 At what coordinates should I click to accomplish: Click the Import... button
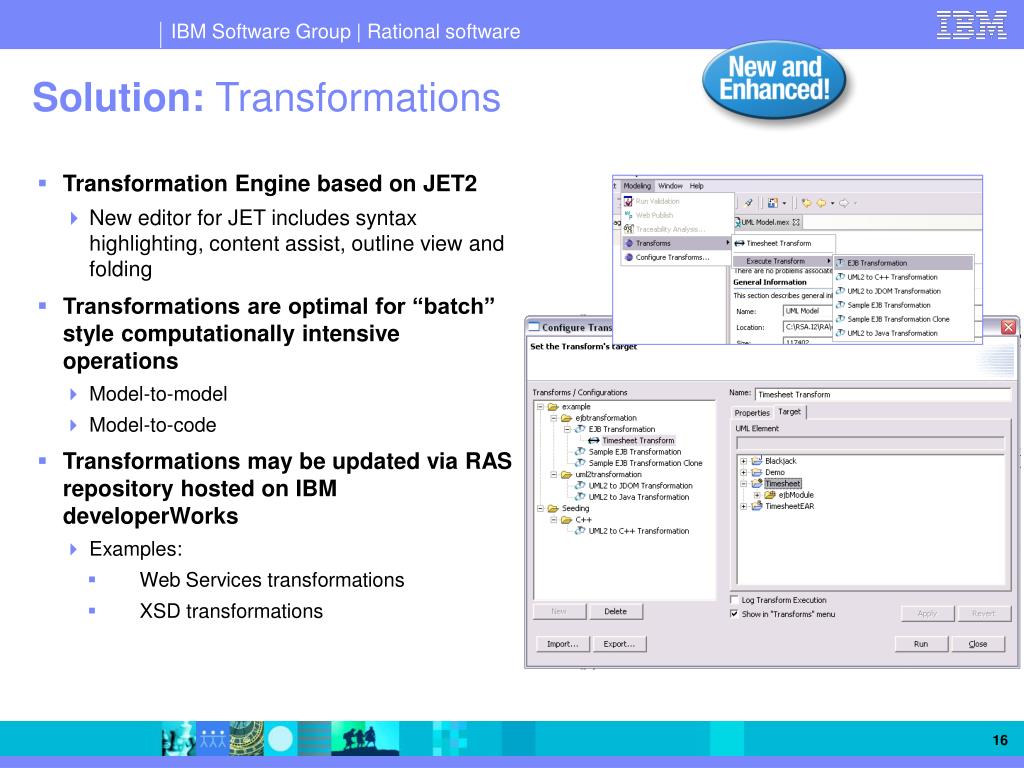tap(562, 644)
